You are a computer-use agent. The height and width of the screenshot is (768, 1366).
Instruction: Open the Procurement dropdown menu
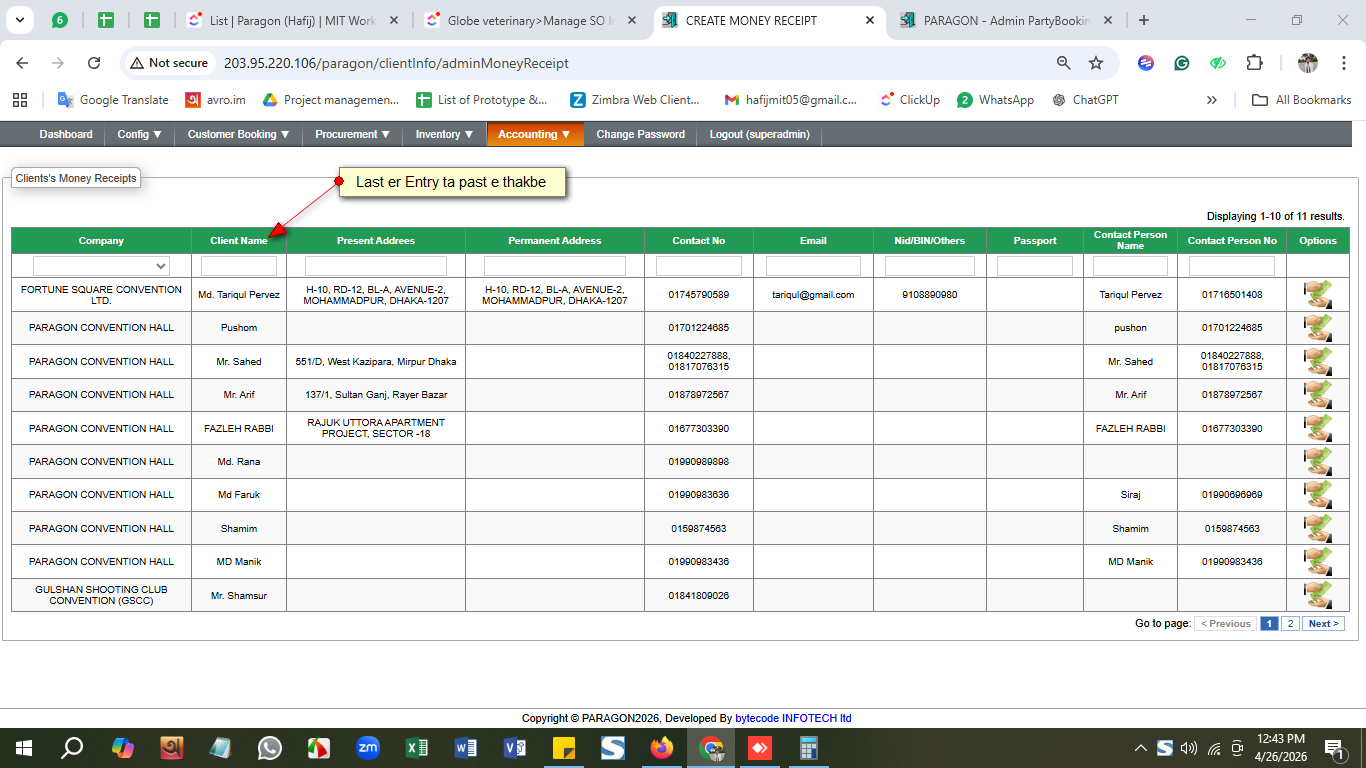pyautogui.click(x=353, y=134)
